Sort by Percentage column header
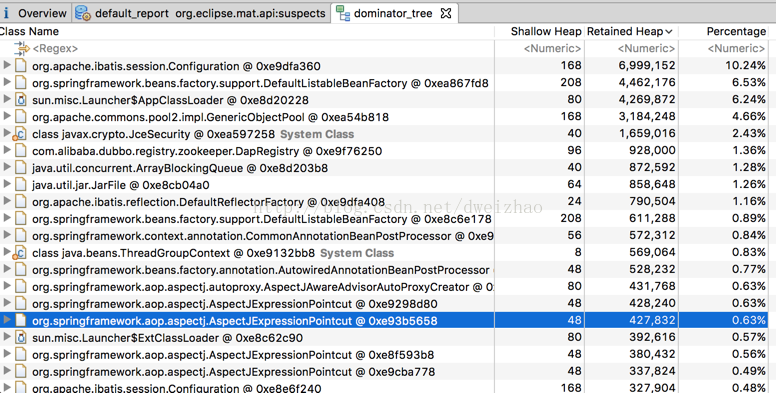 736,31
